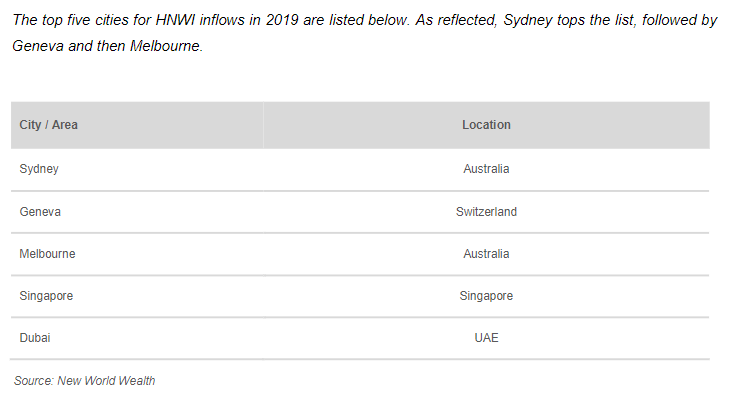Click Australia in the Melbourne row

[486, 254]
